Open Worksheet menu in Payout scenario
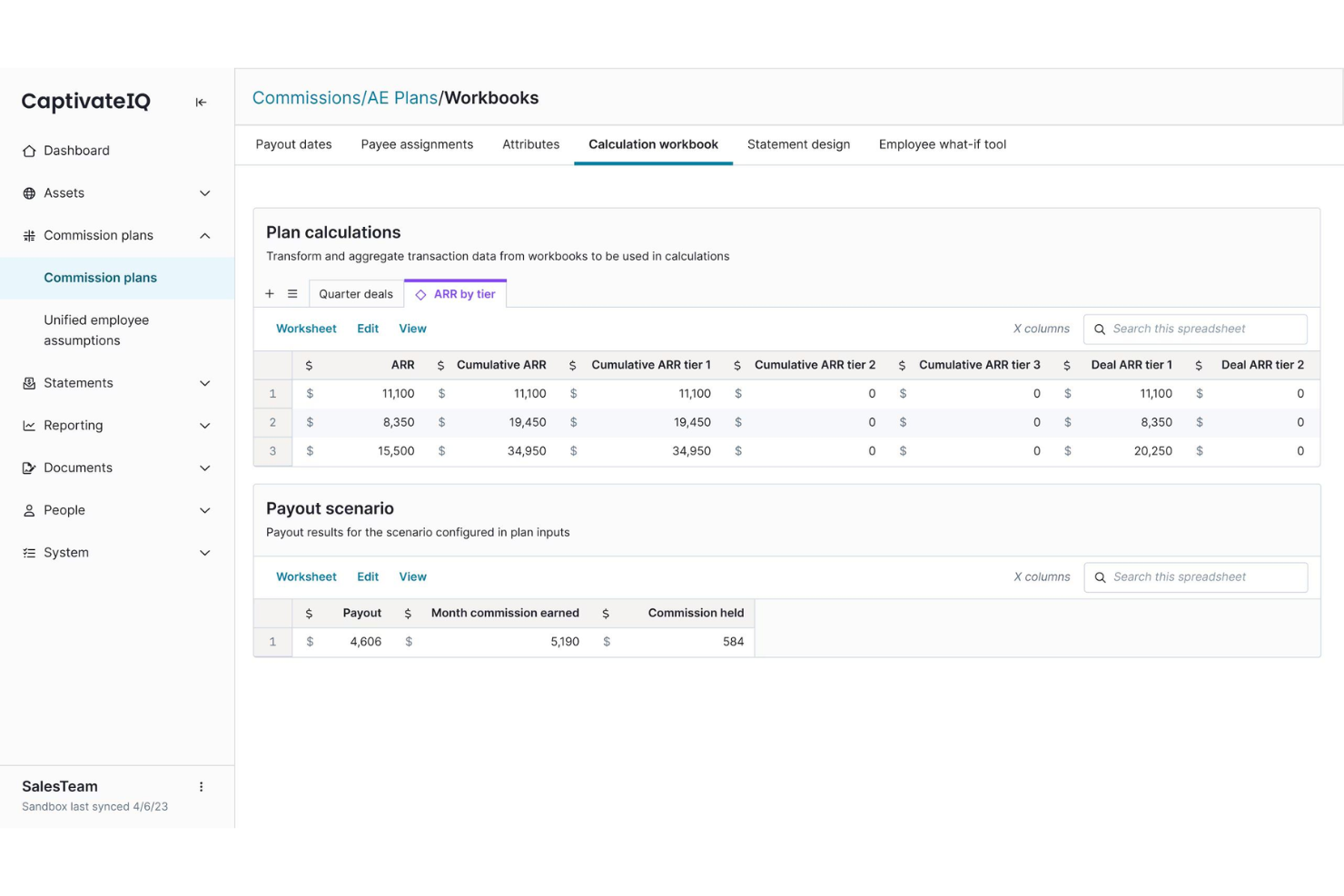This screenshot has height=896, width=1344. point(306,576)
